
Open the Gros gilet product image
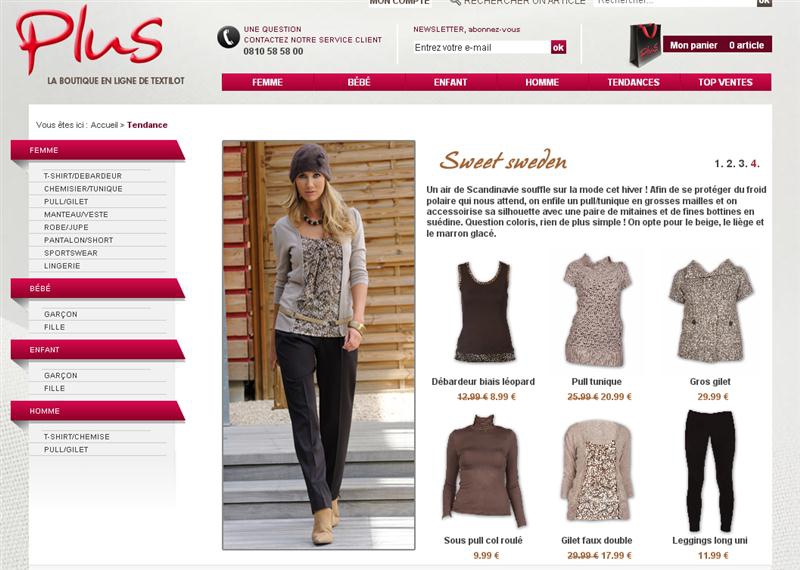[x=710, y=311]
